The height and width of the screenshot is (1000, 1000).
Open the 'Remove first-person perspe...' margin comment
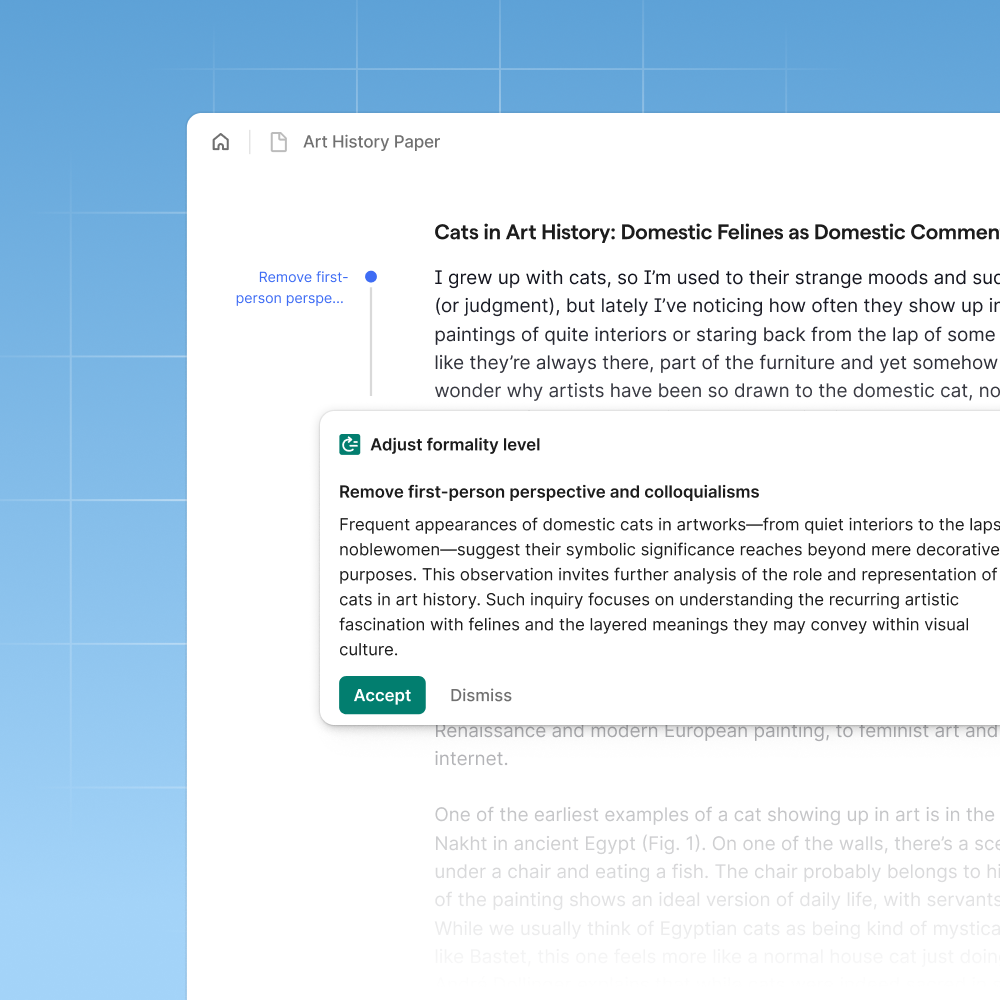(x=291, y=288)
